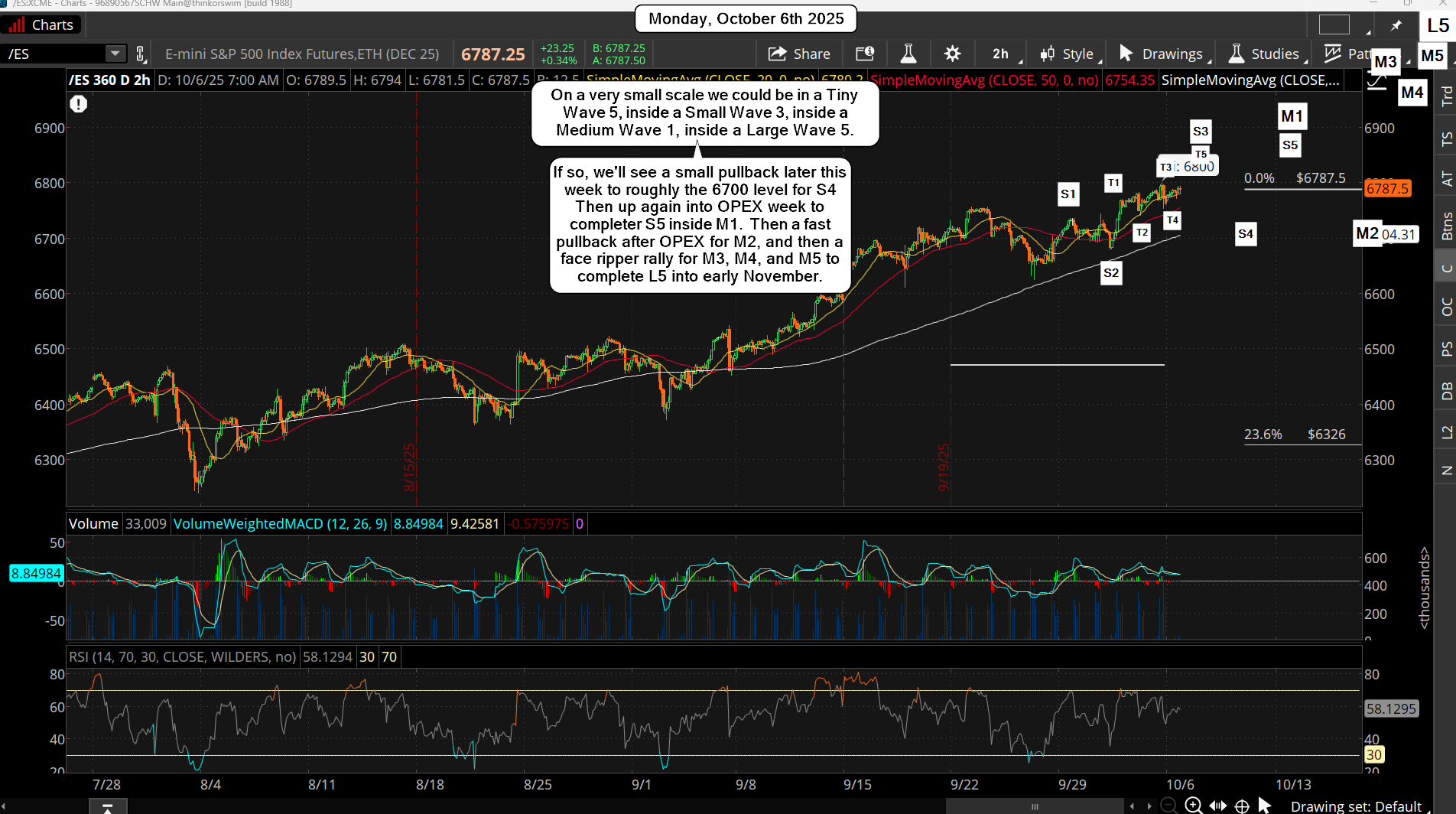This screenshot has width=1456, height=814.
Task: Toggle the Trd sidebar tab
Action: click(x=1445, y=96)
